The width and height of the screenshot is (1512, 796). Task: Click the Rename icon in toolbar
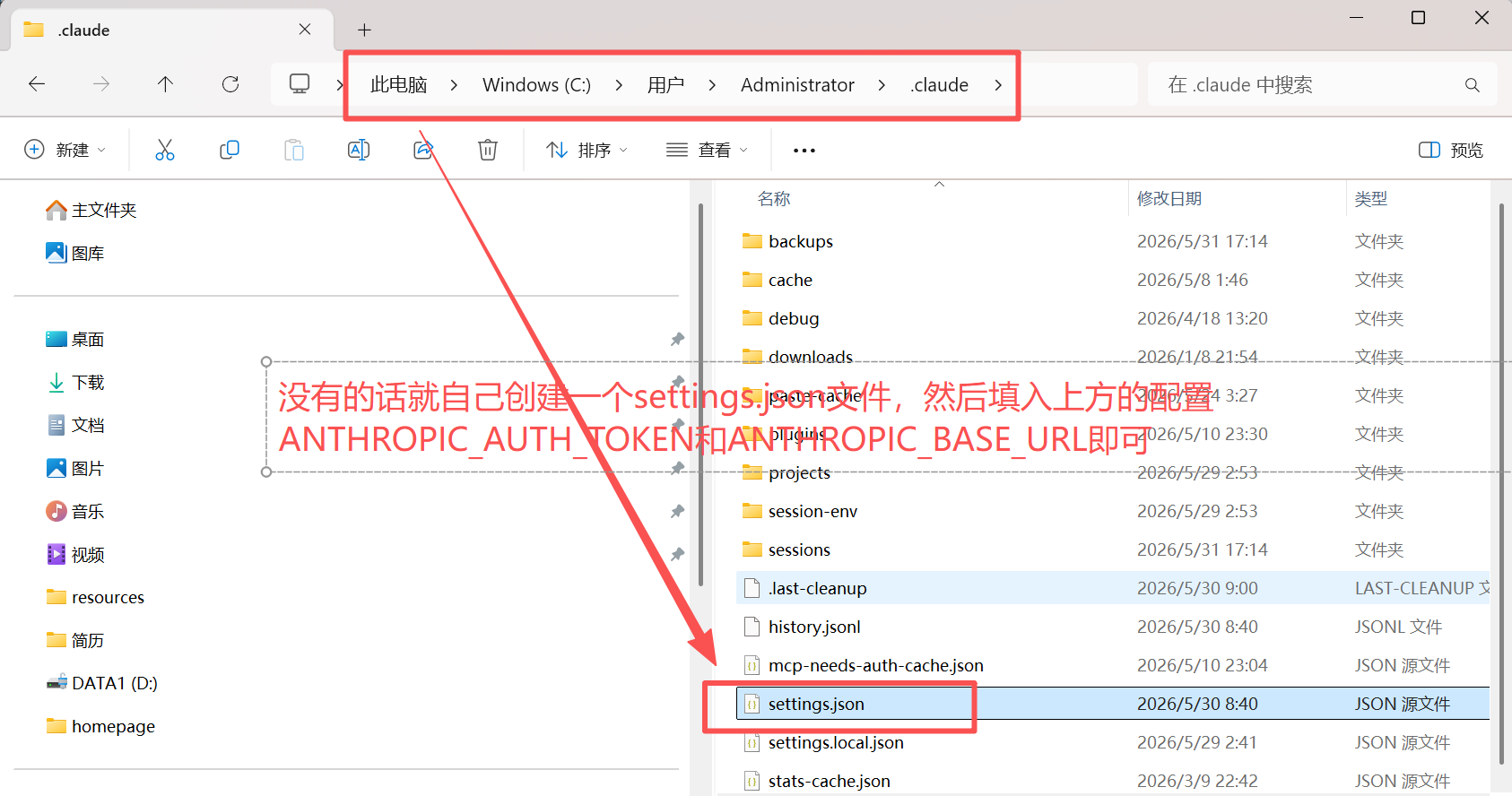point(359,150)
